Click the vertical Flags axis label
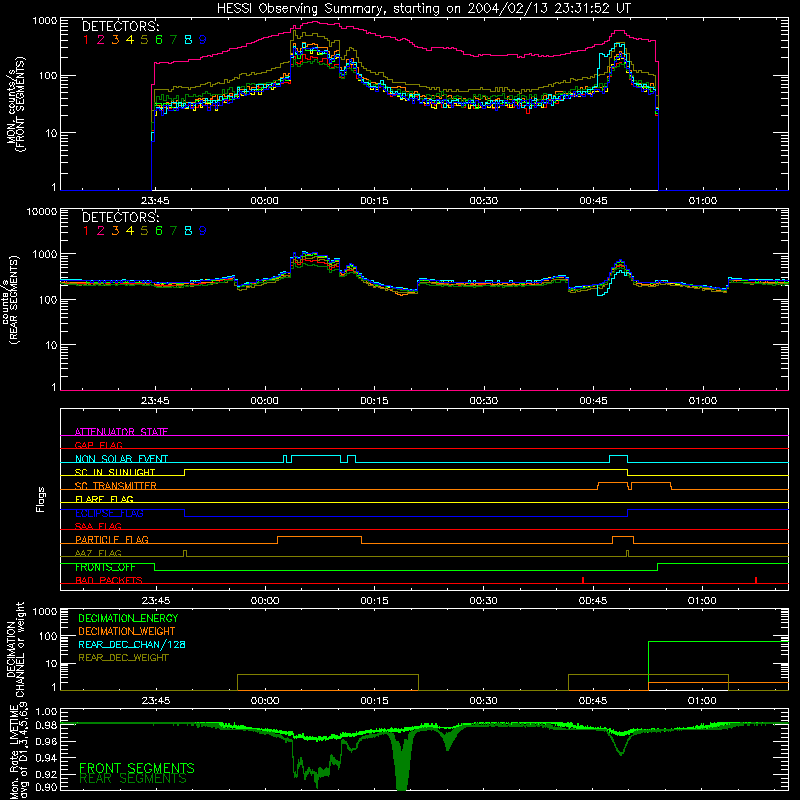 coord(41,499)
